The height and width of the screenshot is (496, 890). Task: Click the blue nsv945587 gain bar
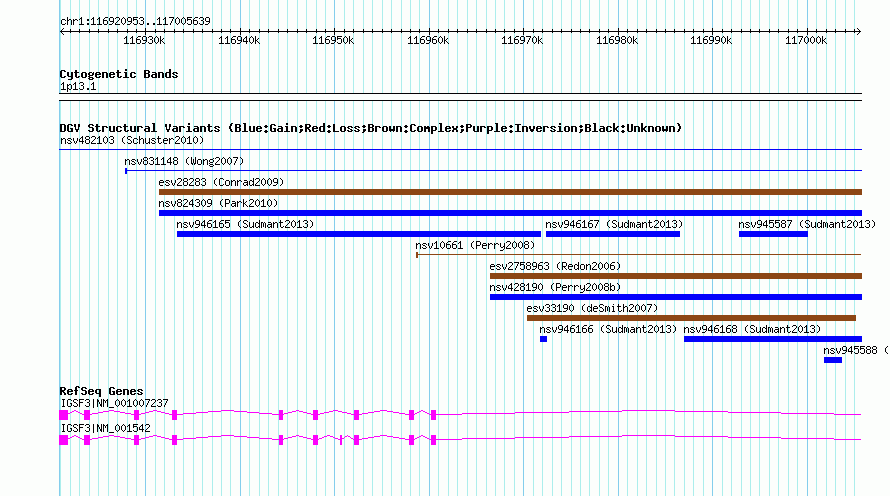pos(773,234)
